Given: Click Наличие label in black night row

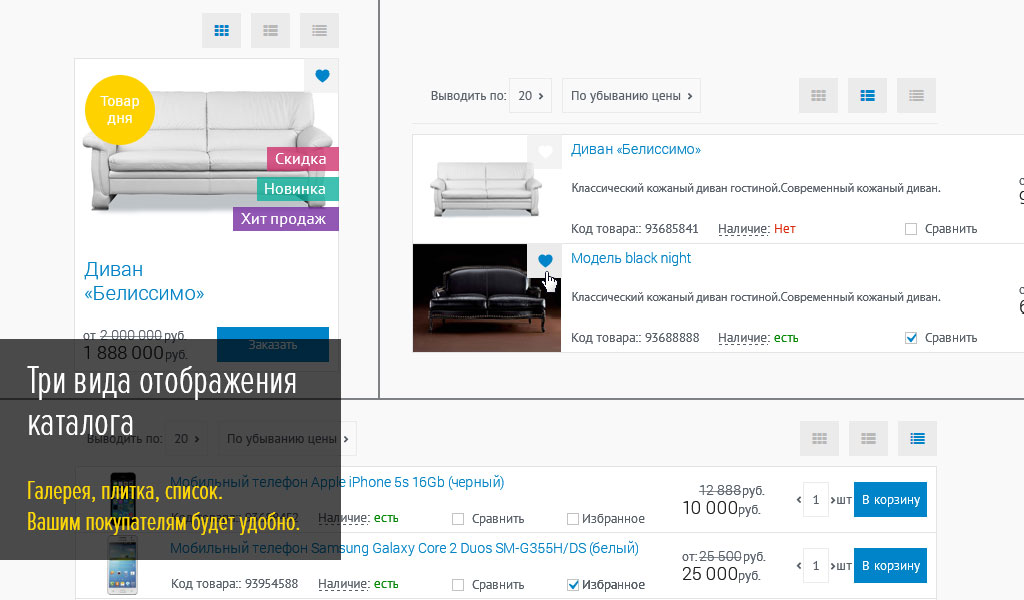Looking at the screenshot, I should (744, 338).
